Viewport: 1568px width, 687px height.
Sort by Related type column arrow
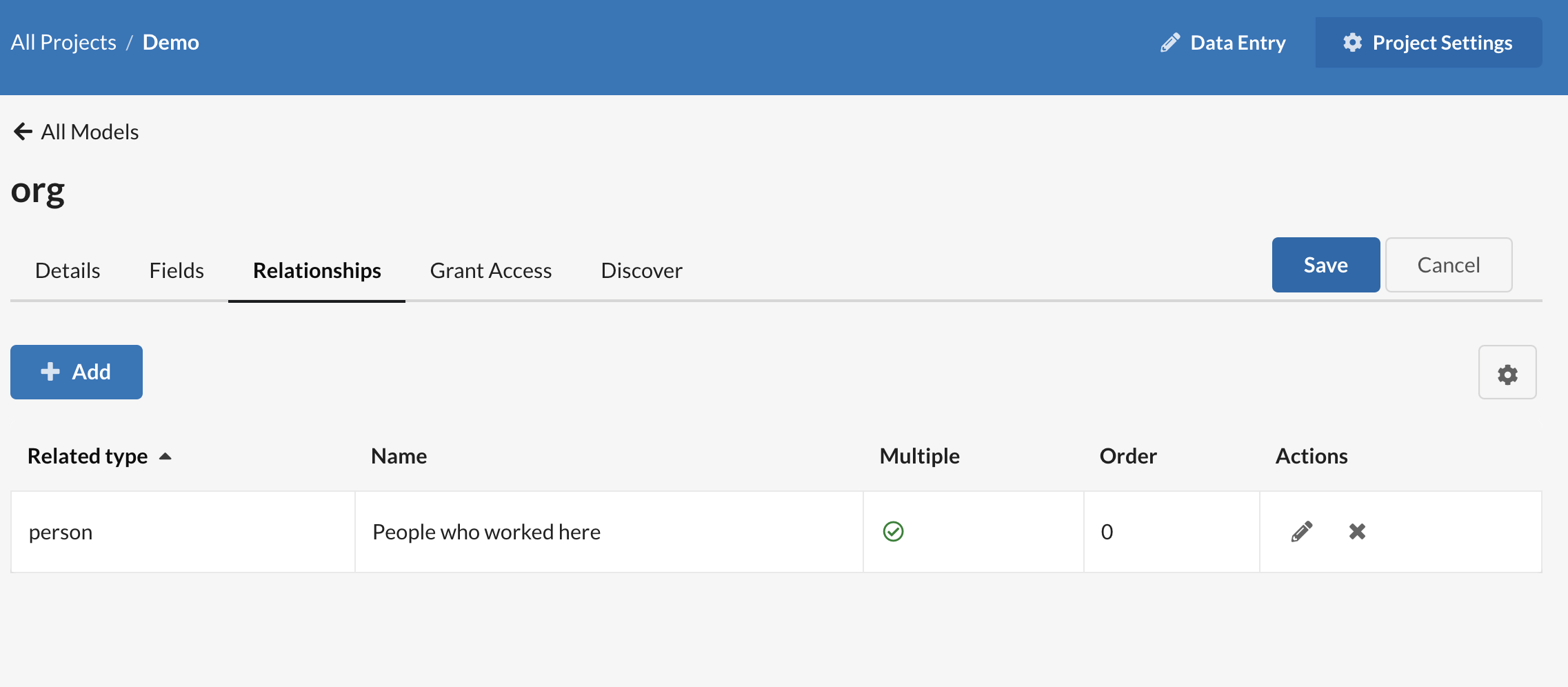(165, 456)
